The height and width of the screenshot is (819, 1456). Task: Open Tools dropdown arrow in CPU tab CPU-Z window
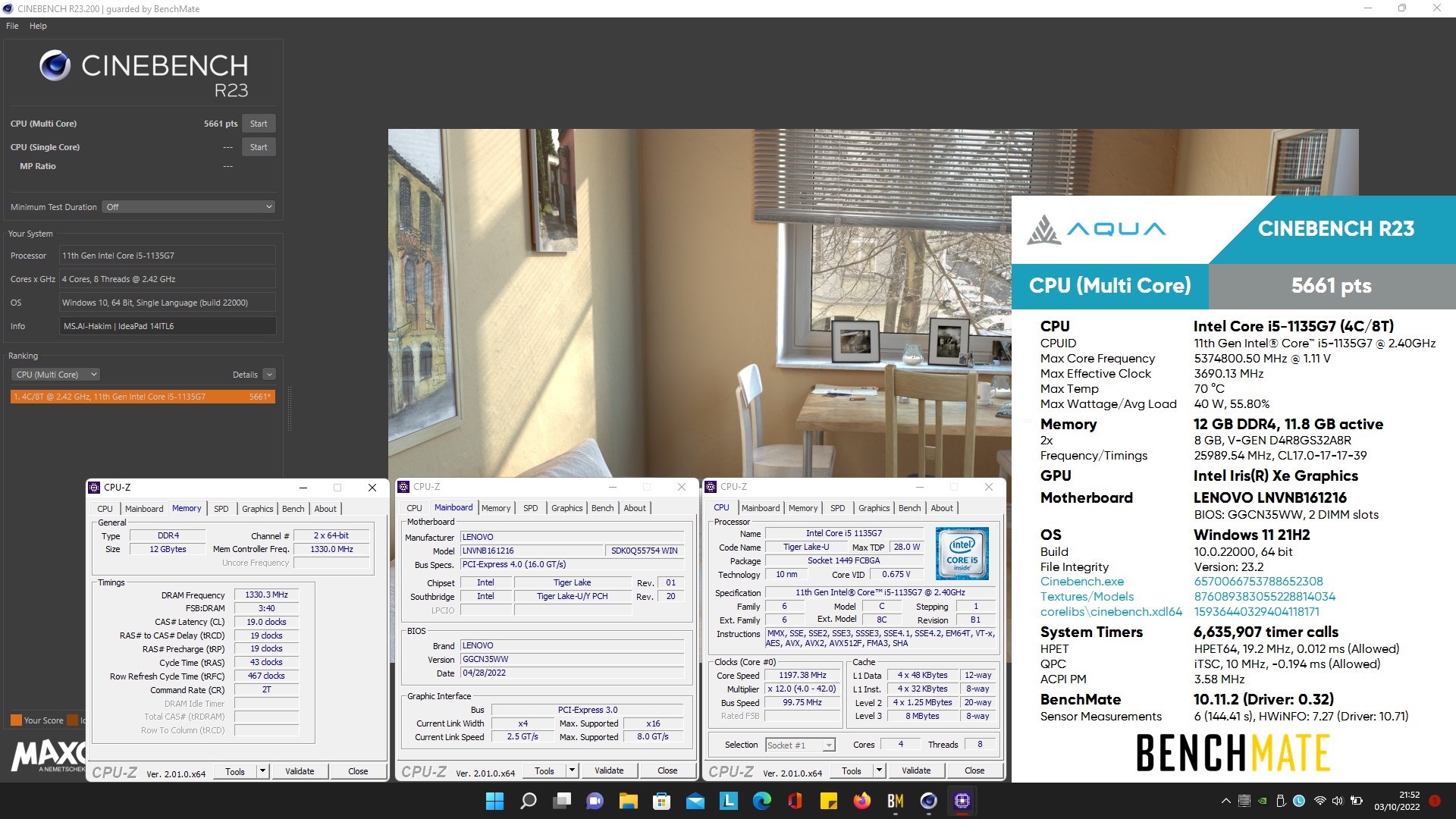click(879, 770)
